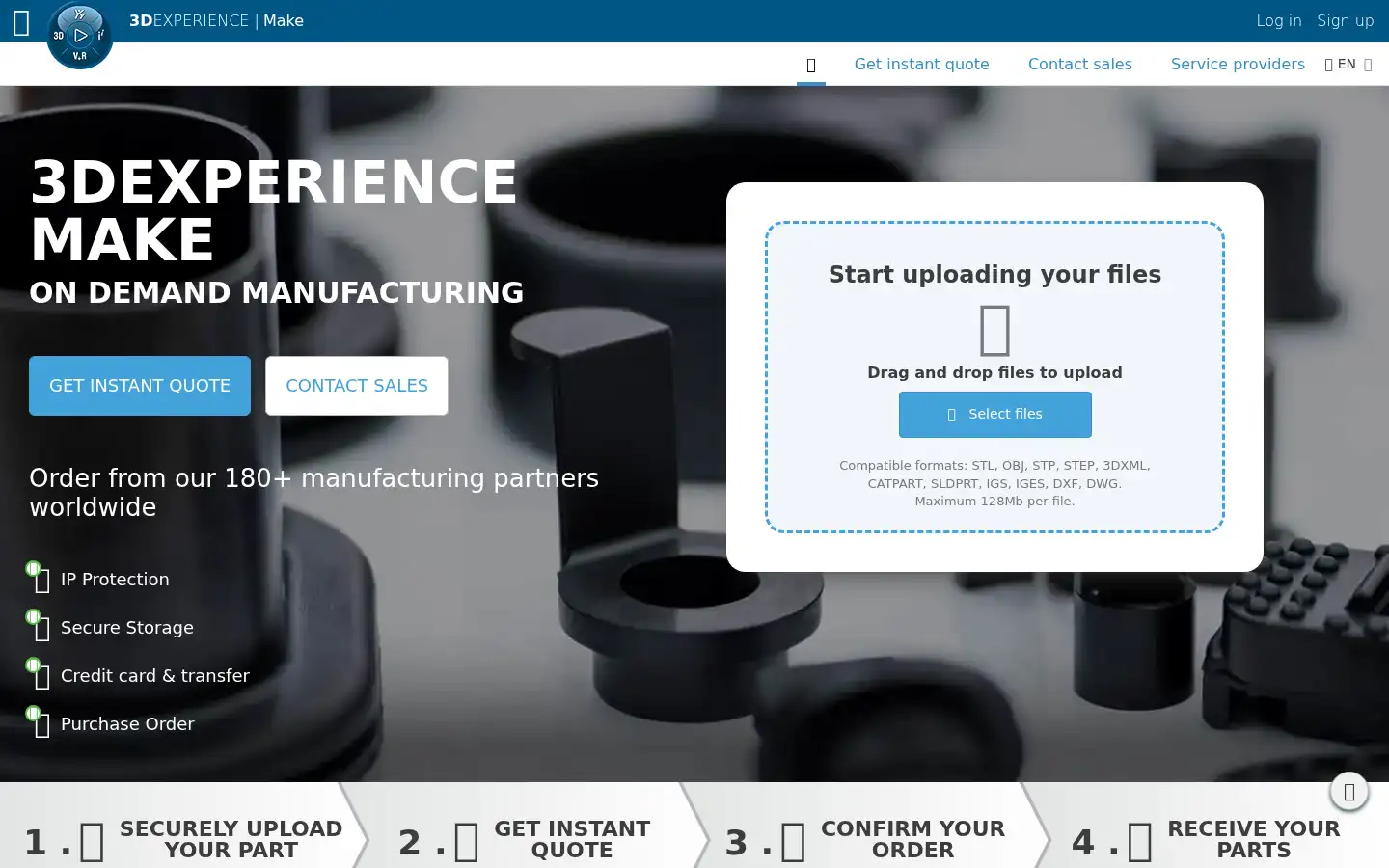The width and height of the screenshot is (1389, 868).
Task: Click the Secure Storage icon
Action: [x=40, y=626]
